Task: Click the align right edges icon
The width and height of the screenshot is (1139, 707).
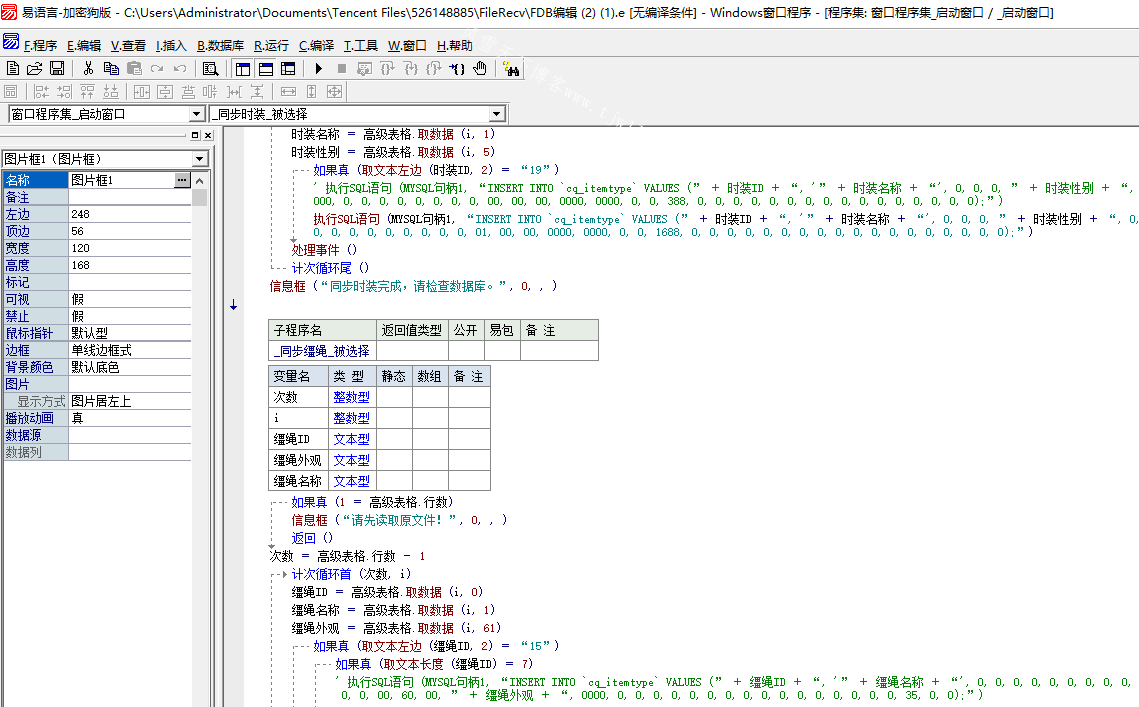Action: click(65, 92)
